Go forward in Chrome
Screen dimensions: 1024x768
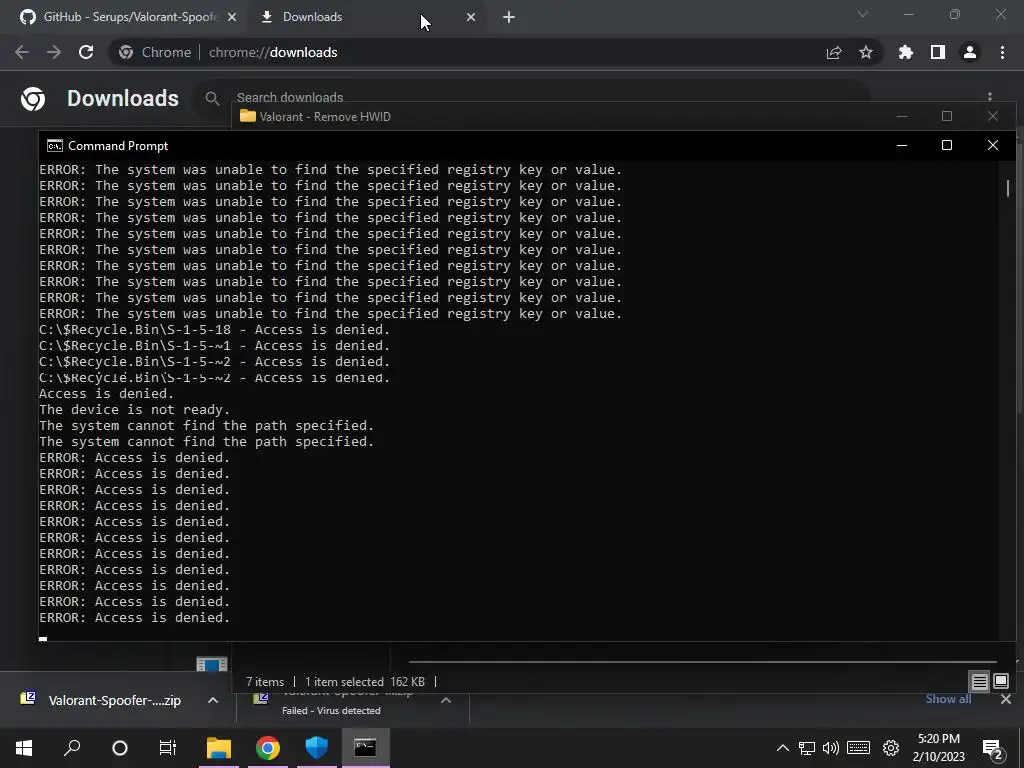tap(54, 52)
